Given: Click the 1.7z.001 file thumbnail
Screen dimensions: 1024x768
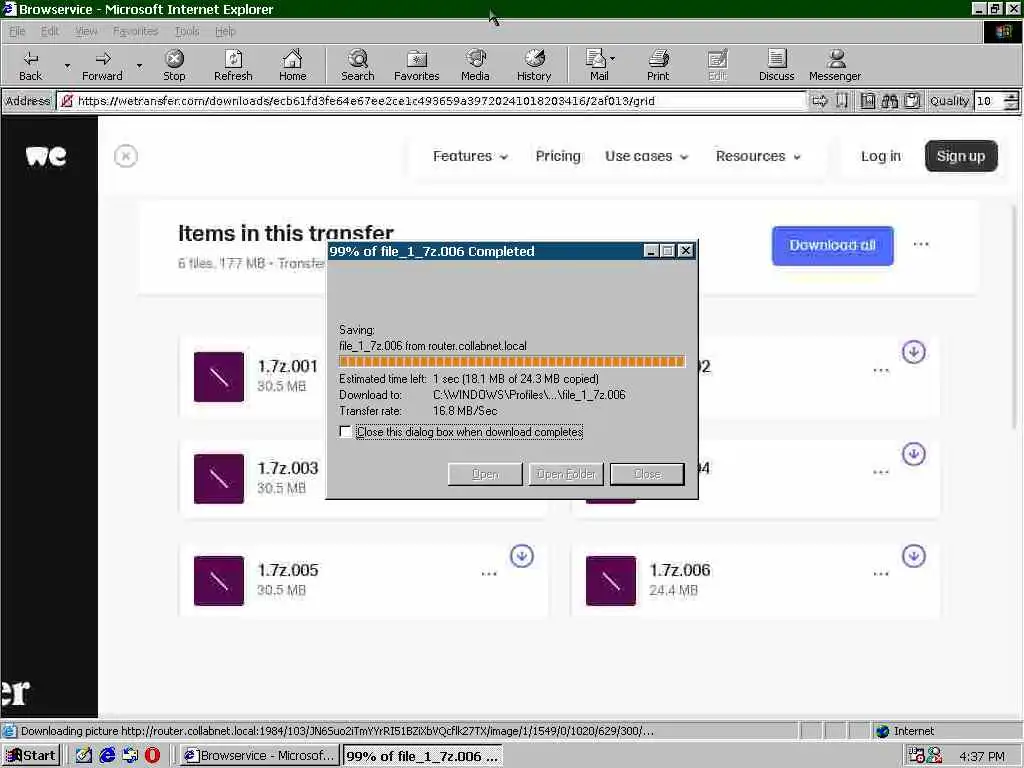Looking at the screenshot, I should pos(219,377).
